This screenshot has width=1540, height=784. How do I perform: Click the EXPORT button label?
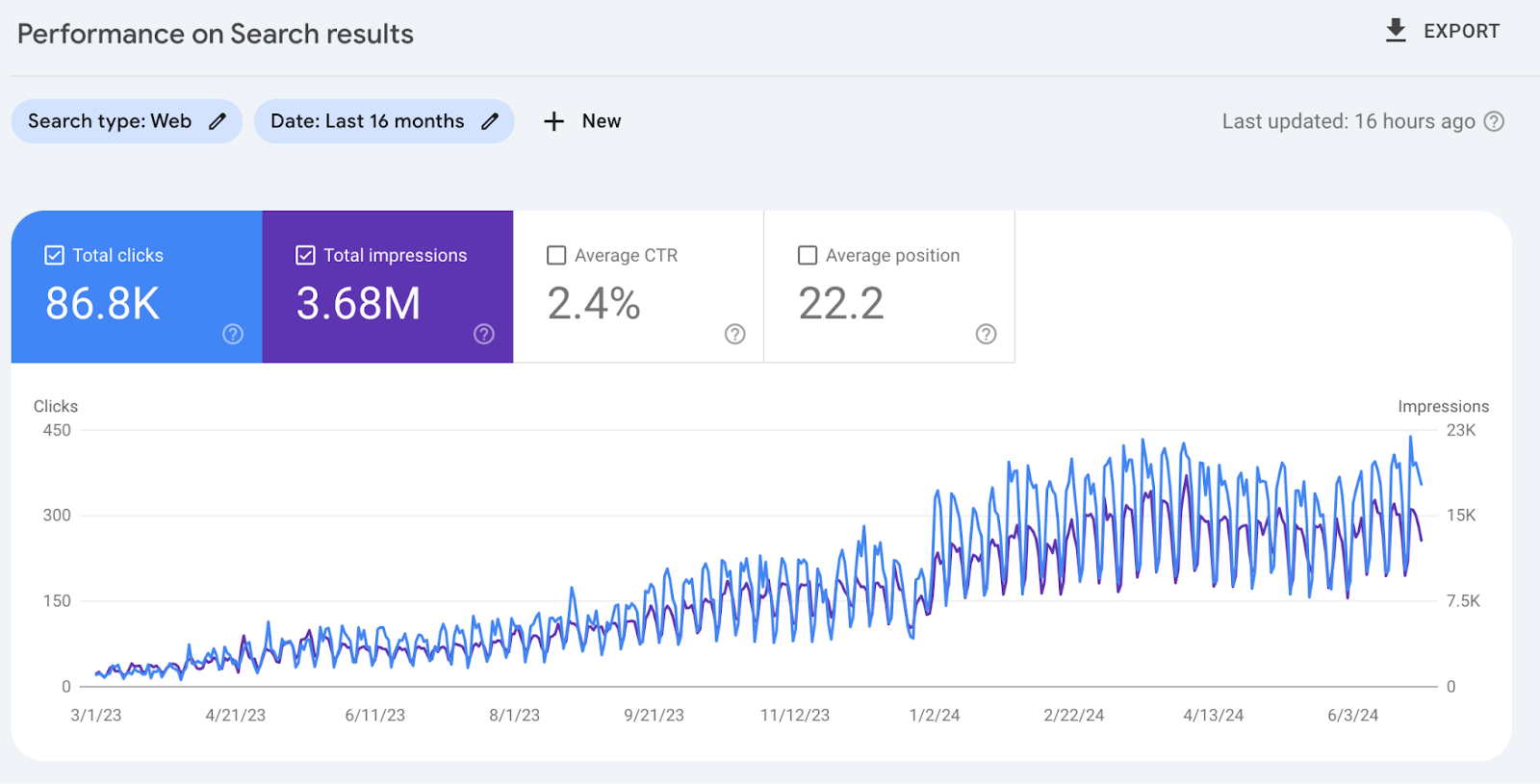point(1461,32)
